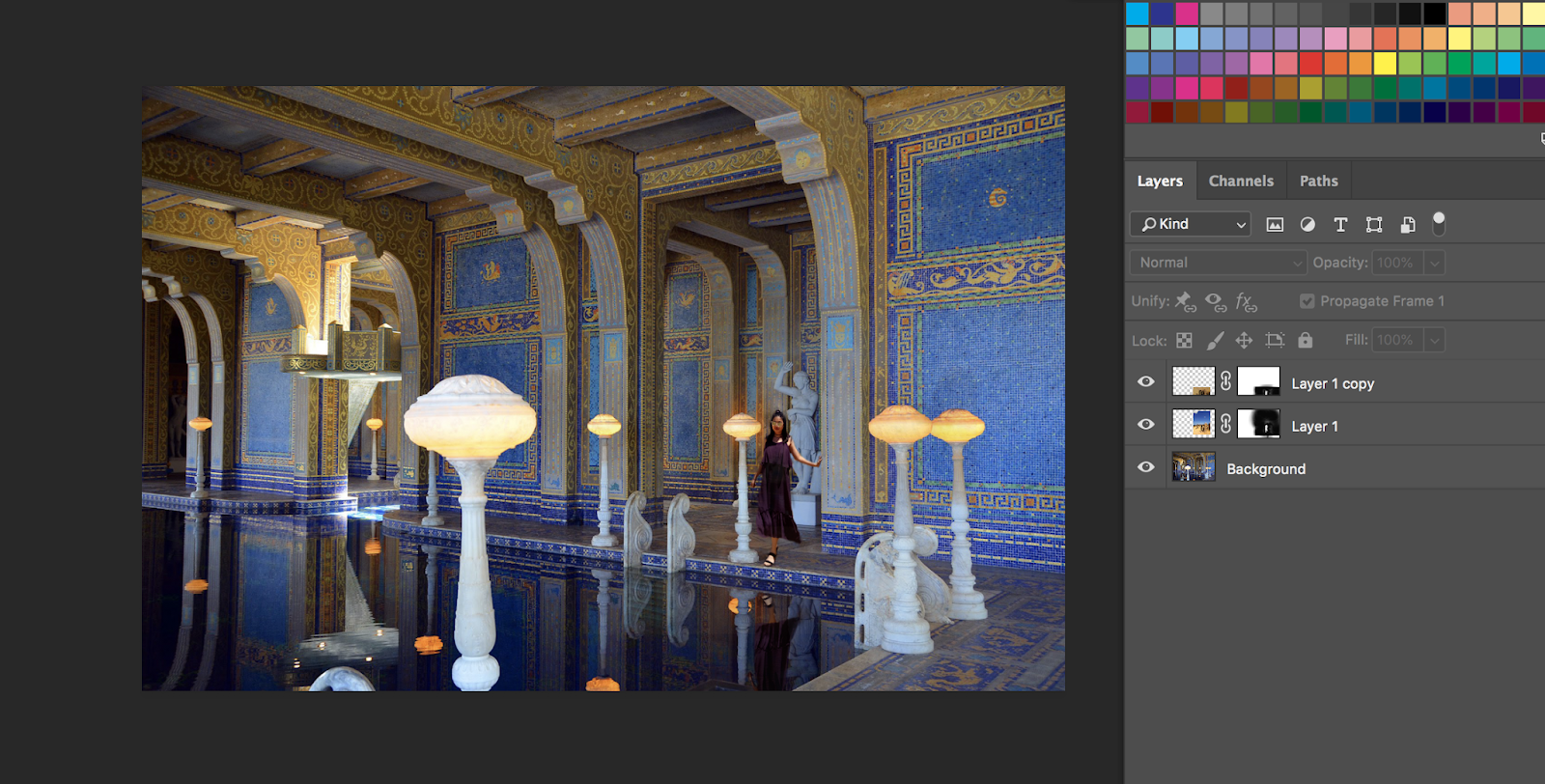
Task: Hide the Layer 1 layer
Action: [x=1146, y=424]
